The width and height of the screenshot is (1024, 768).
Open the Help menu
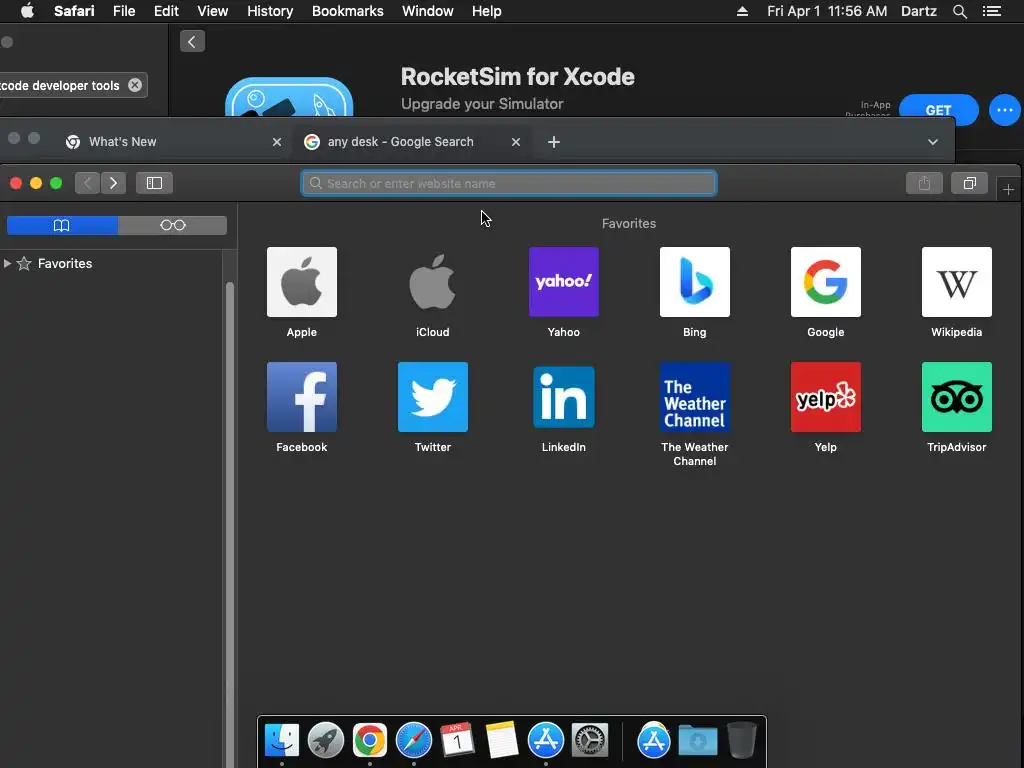coord(487,11)
